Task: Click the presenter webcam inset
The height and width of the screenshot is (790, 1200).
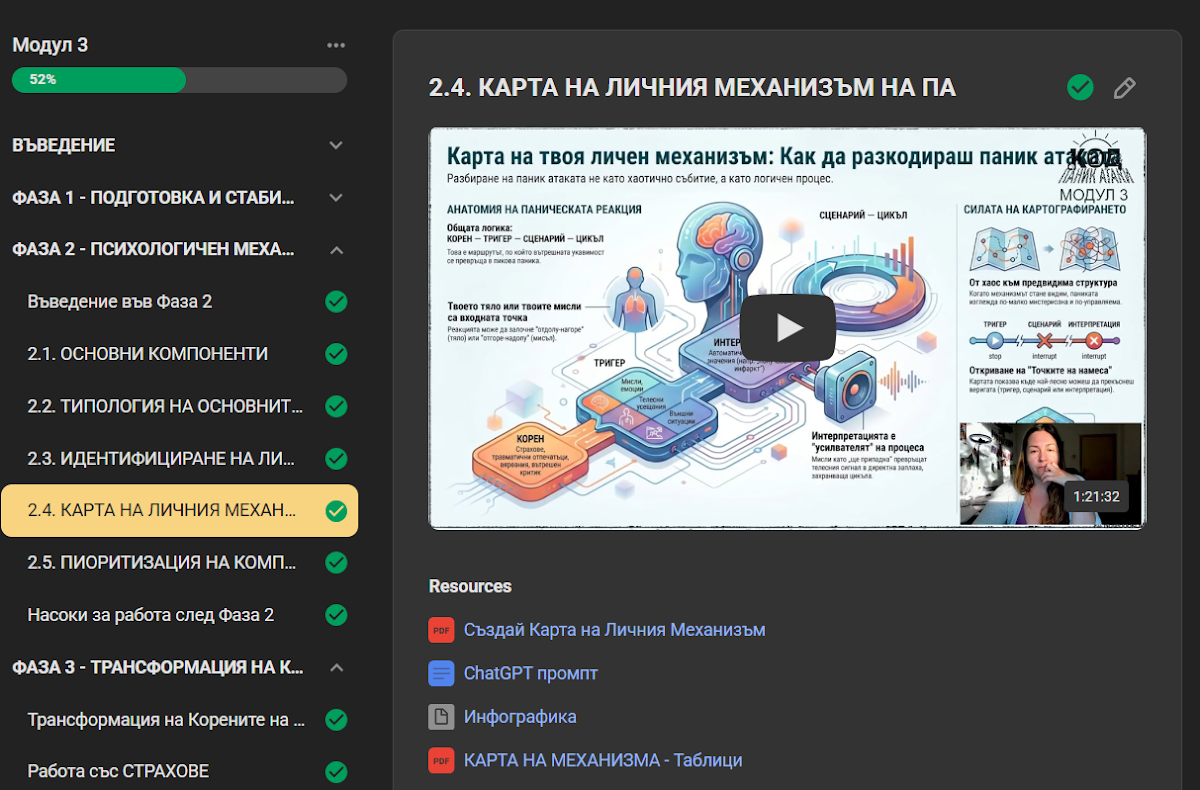Action: coord(1050,474)
